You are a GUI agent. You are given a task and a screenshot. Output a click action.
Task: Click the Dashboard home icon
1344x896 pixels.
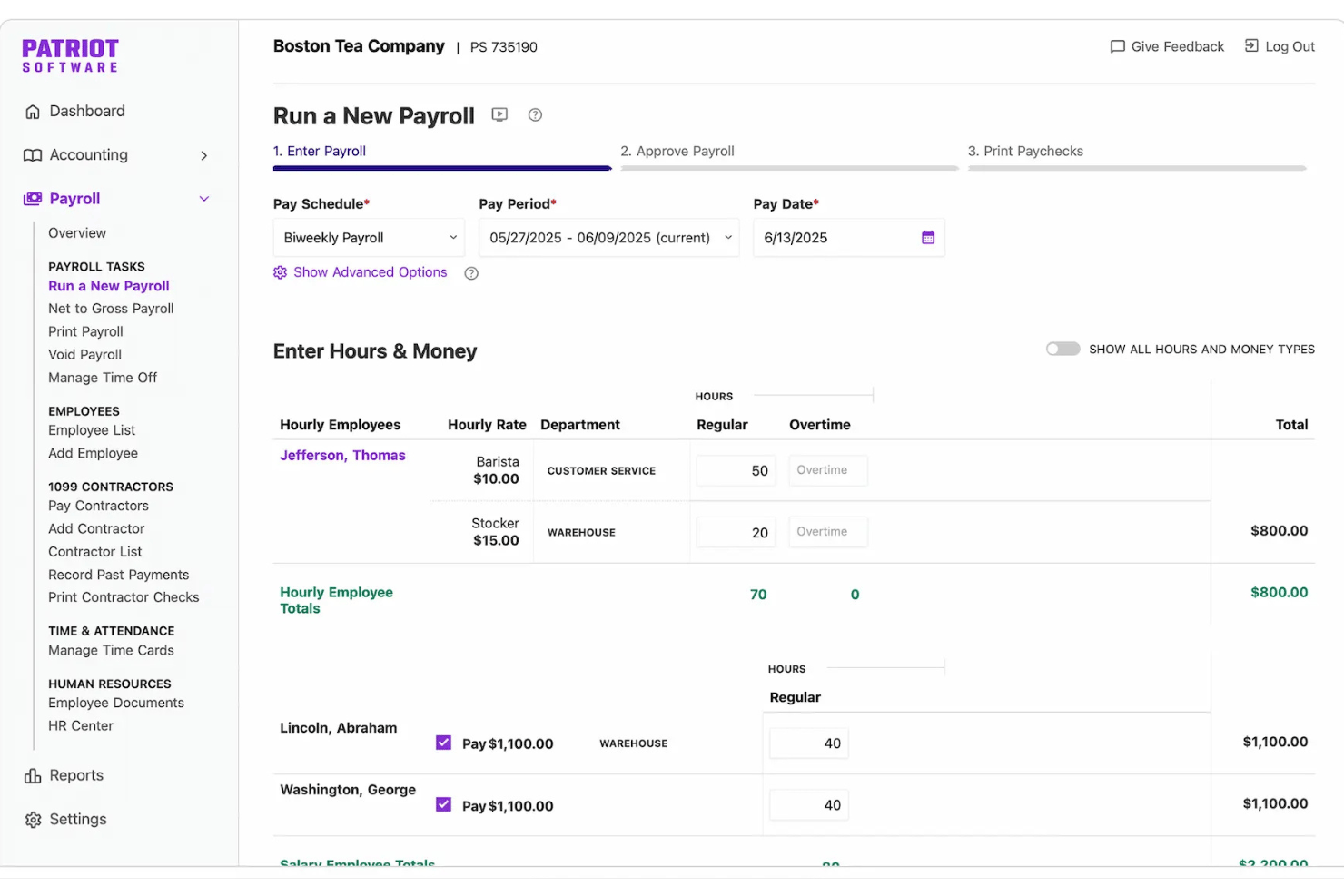[33, 112]
